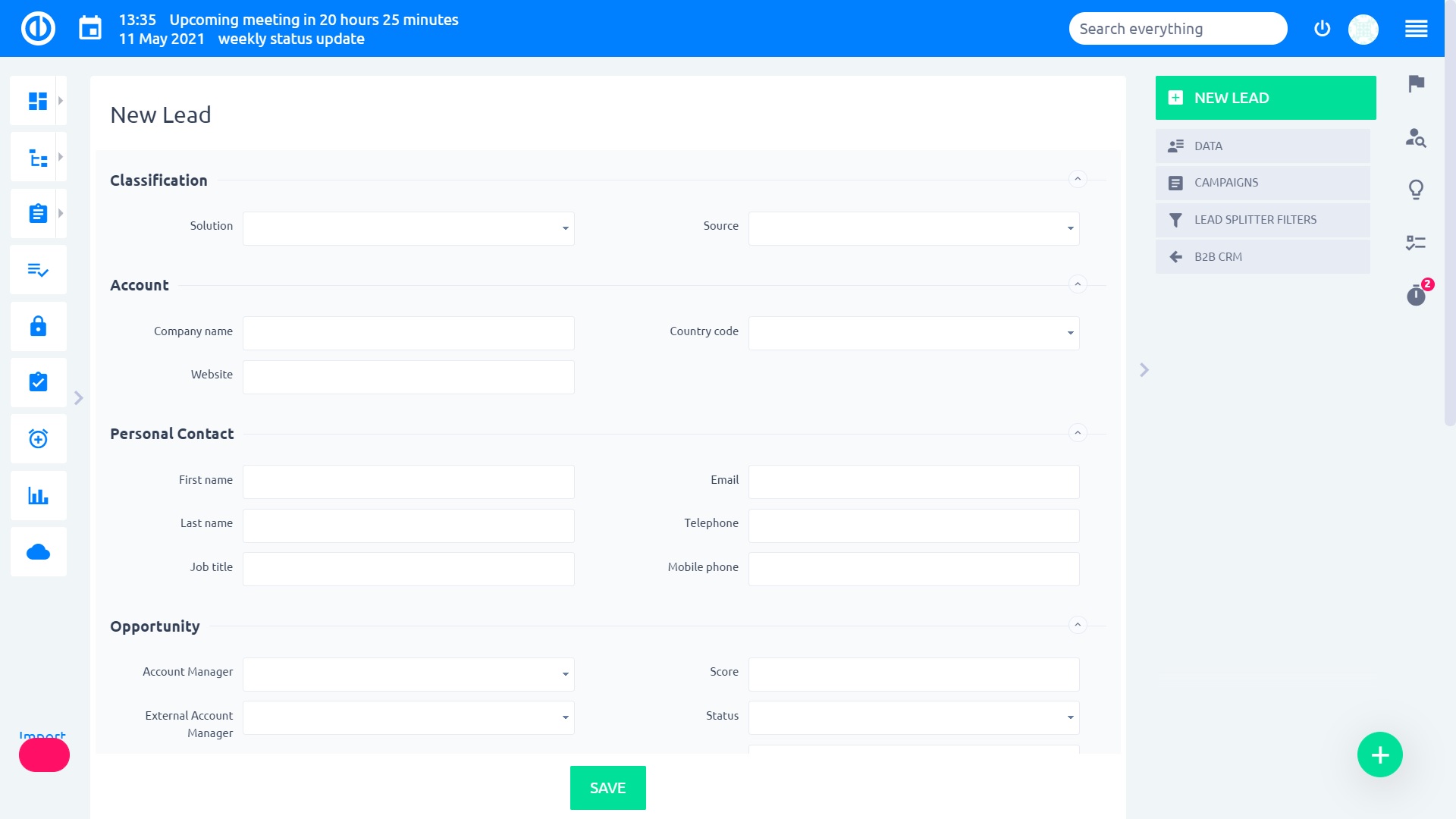Go back via B2B CRM menu item

coord(1262,256)
